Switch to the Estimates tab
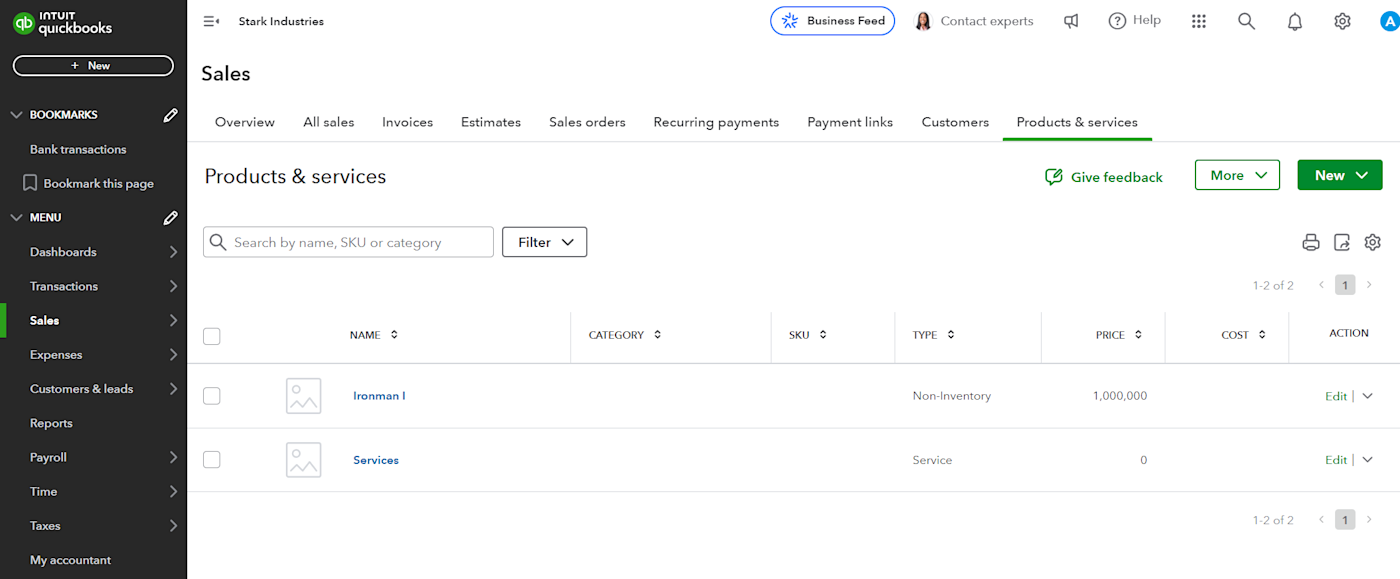1400x579 pixels. pyautogui.click(x=491, y=122)
